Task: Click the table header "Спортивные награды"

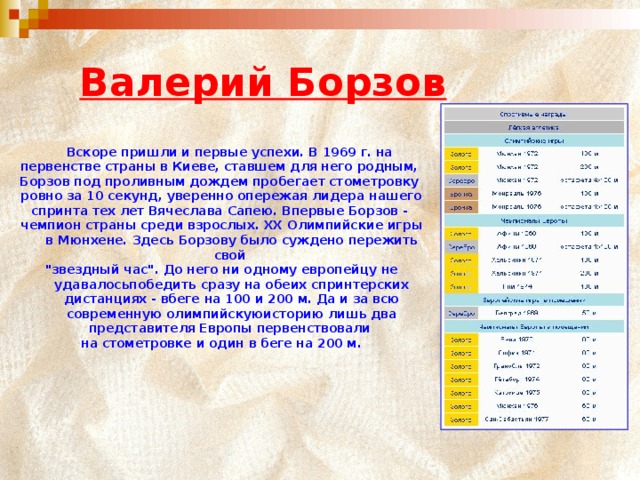Action: click(534, 114)
